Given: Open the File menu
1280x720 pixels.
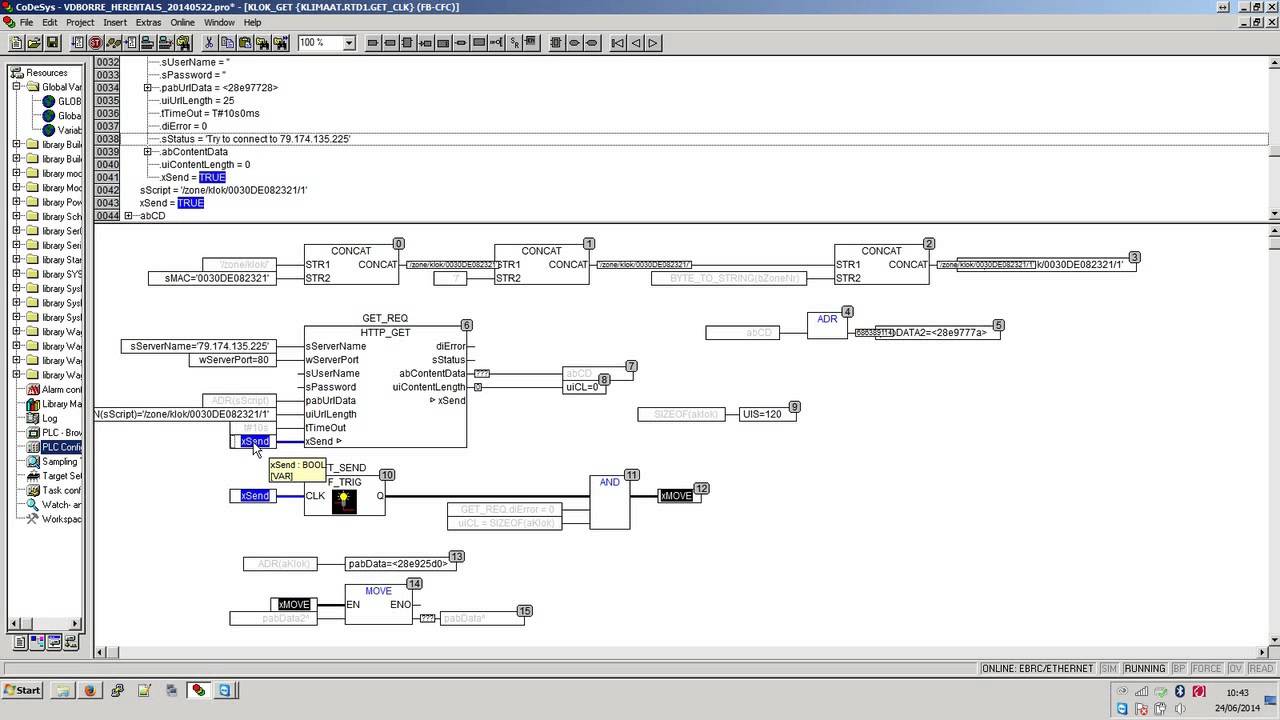Looking at the screenshot, I should (x=26, y=22).
